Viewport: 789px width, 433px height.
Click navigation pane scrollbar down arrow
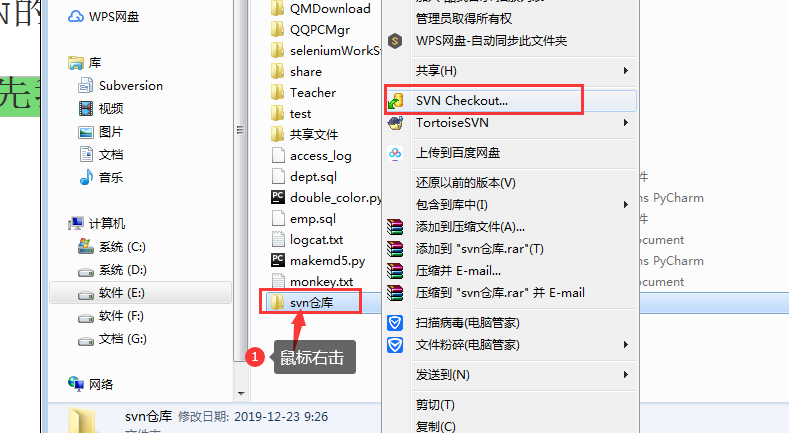point(241,394)
